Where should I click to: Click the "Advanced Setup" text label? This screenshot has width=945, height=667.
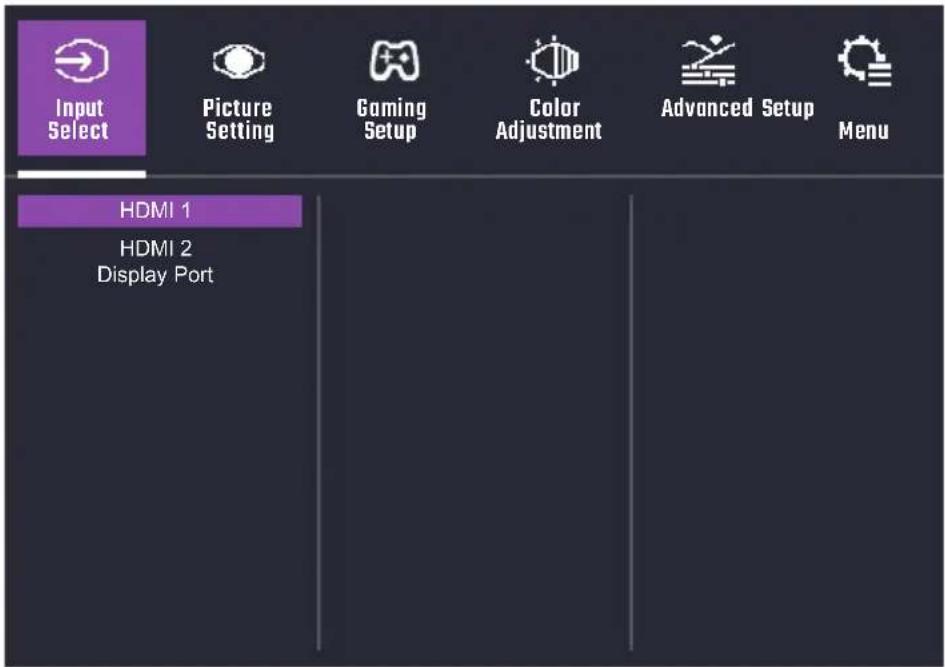click(x=737, y=108)
